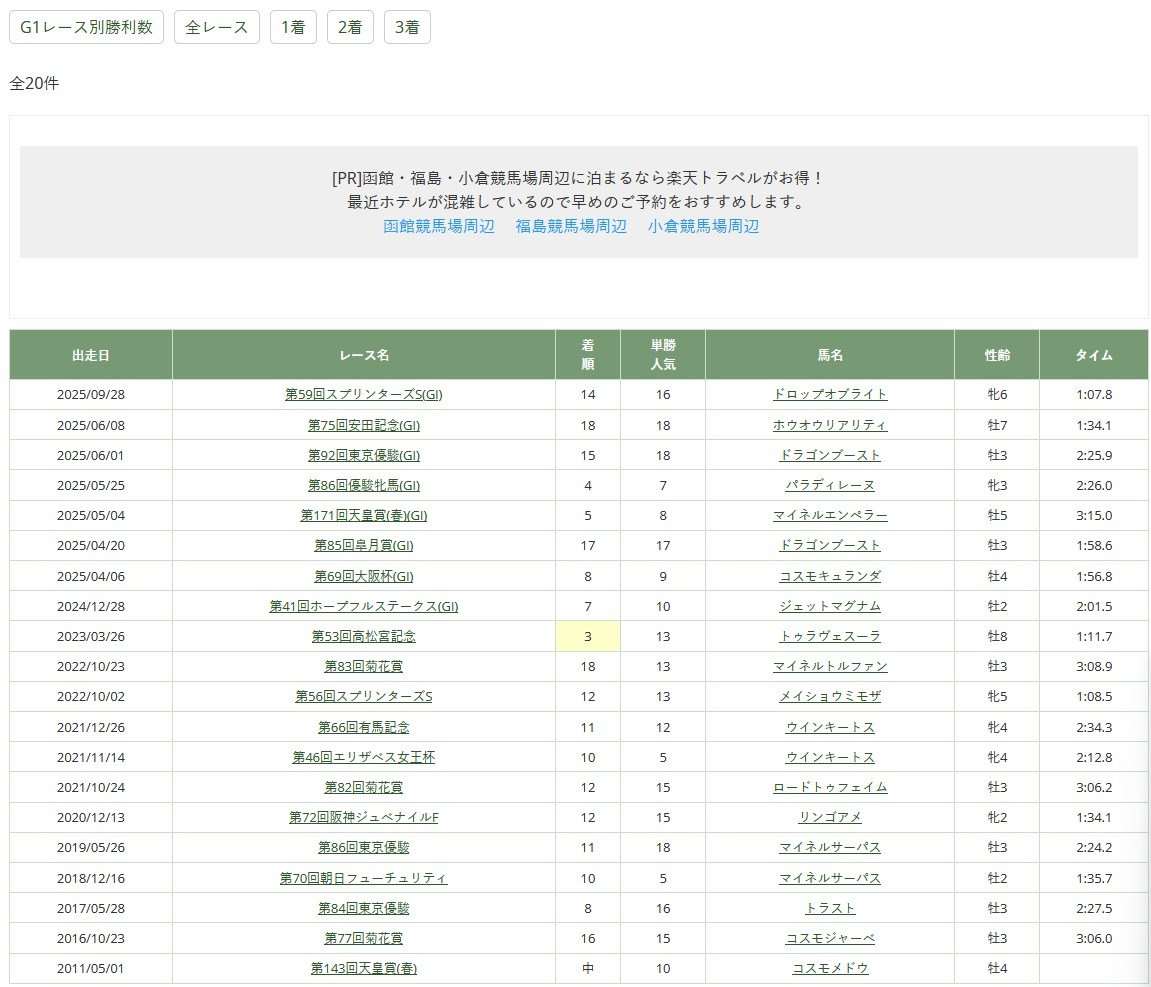The width and height of the screenshot is (1151, 987).
Task: Select the 3着 filter button
Action: coord(407,27)
